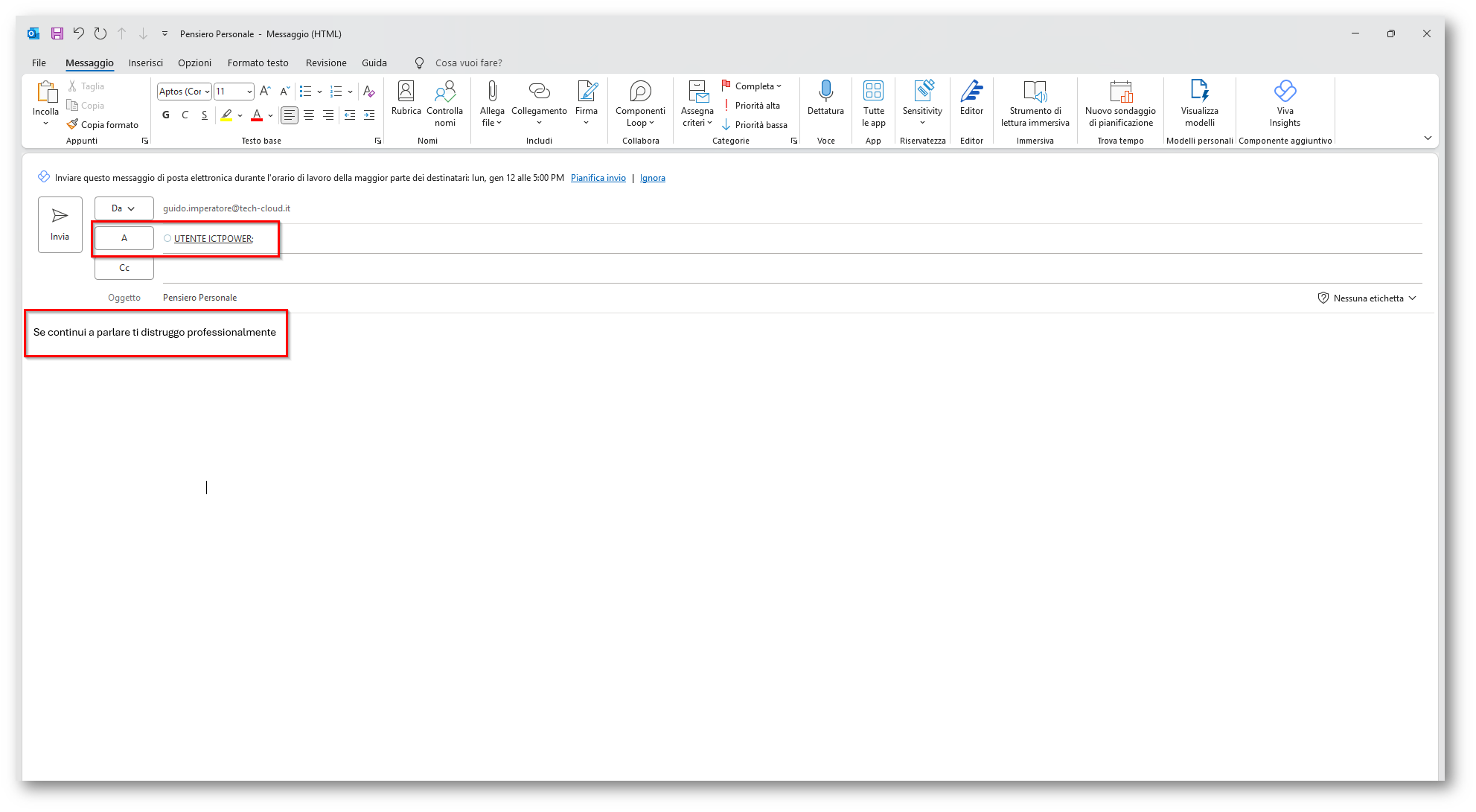
Task: Click the Ignora link
Action: click(652, 178)
